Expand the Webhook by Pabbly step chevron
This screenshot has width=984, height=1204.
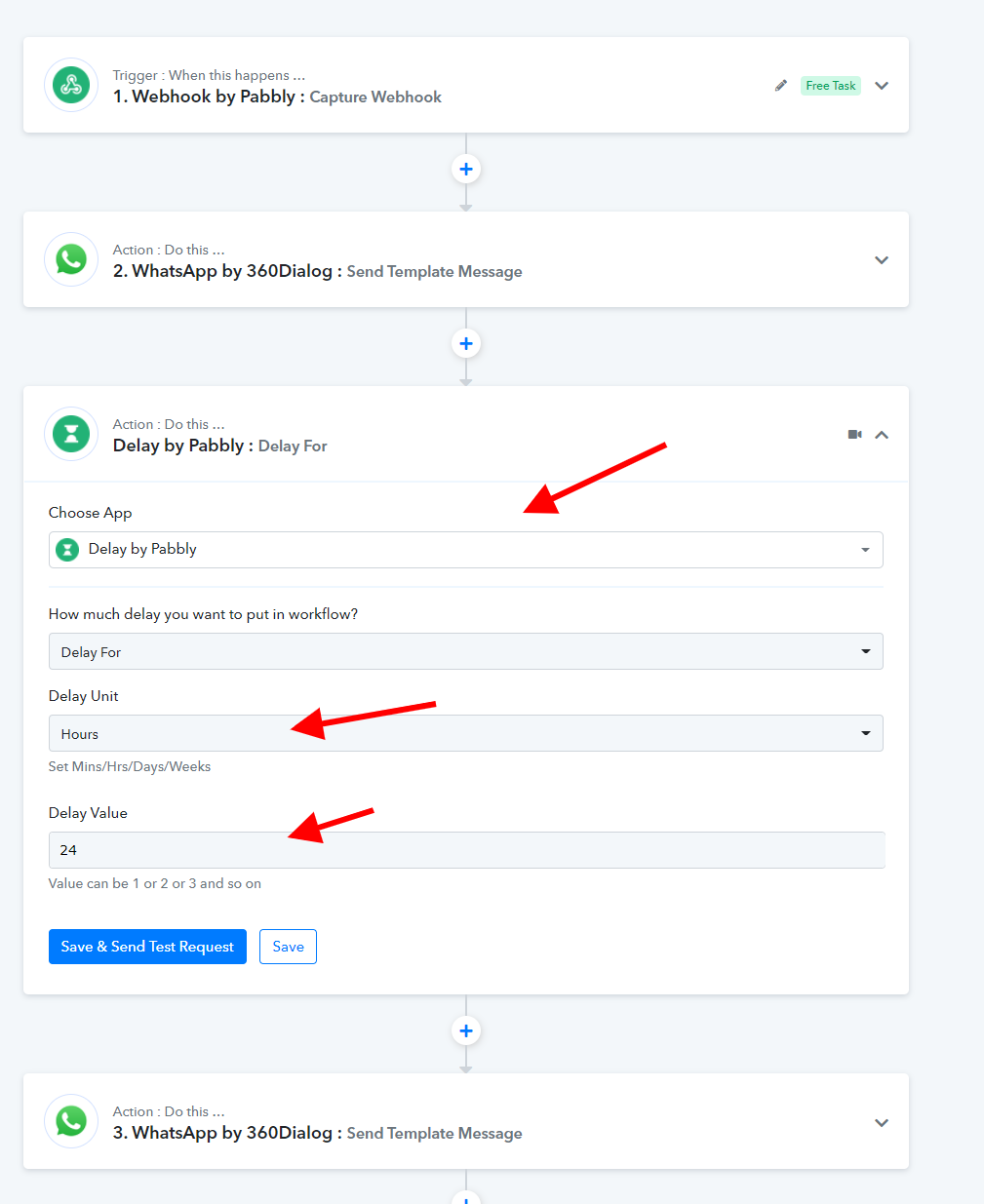click(x=882, y=86)
